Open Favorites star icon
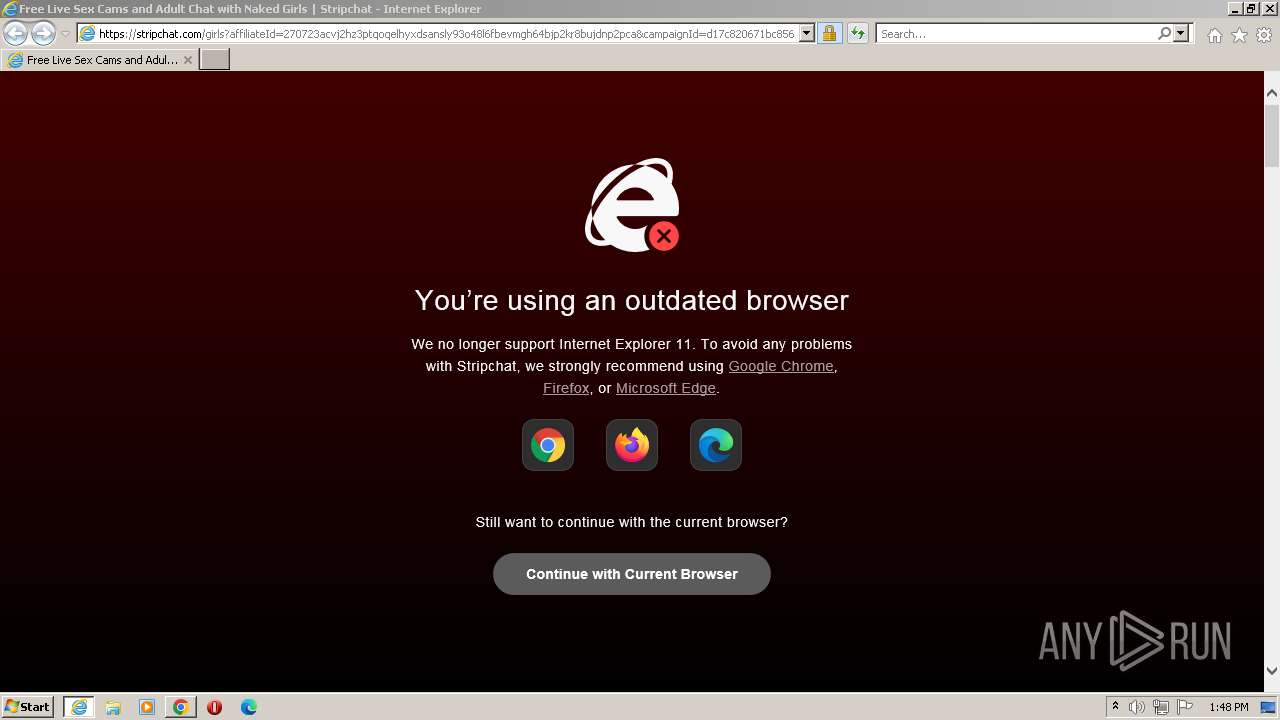 point(1239,35)
